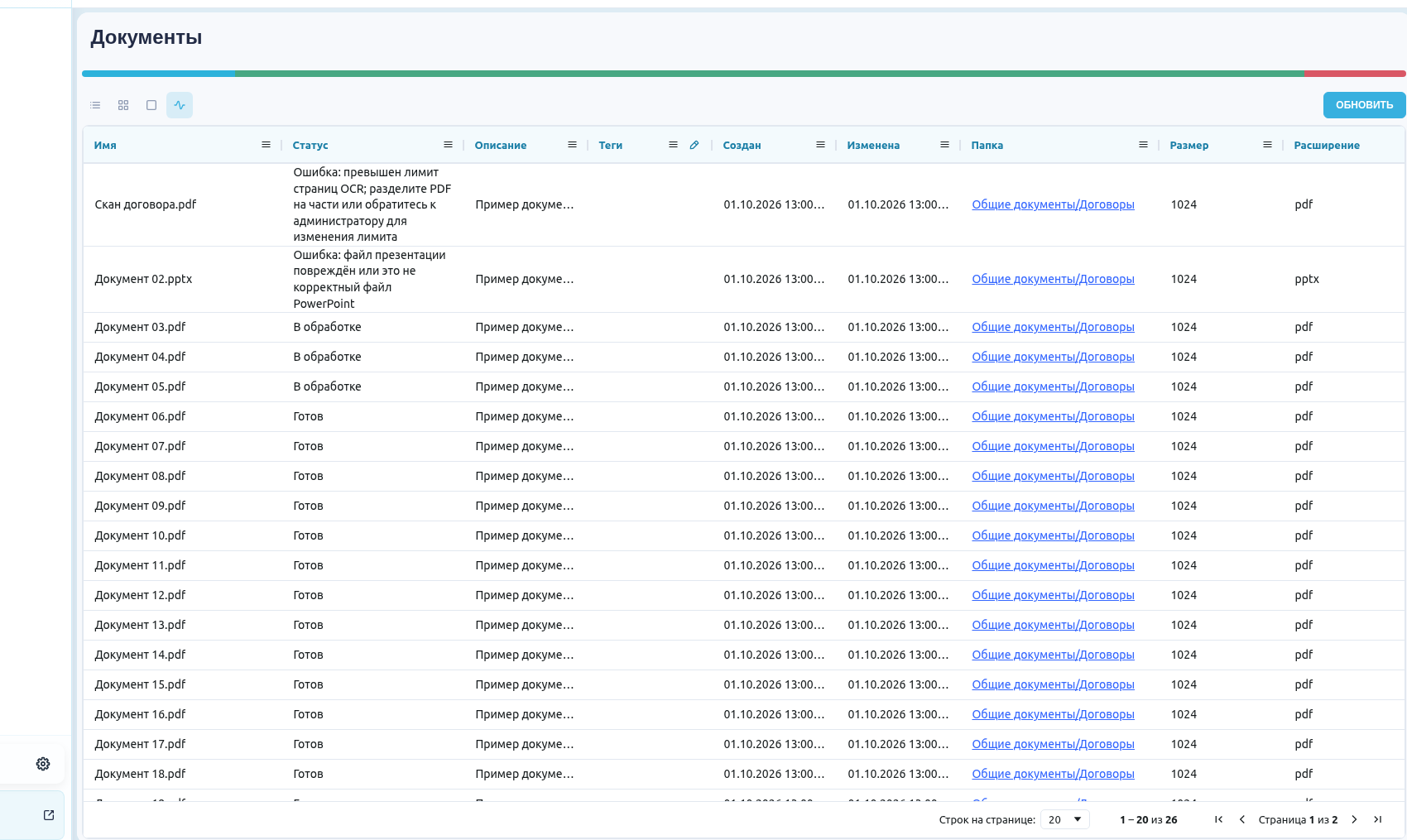Sort by Расширение column header

(x=1327, y=145)
